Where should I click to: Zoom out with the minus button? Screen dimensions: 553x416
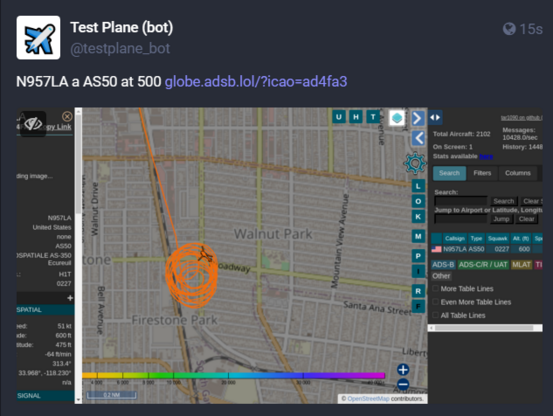point(403,384)
